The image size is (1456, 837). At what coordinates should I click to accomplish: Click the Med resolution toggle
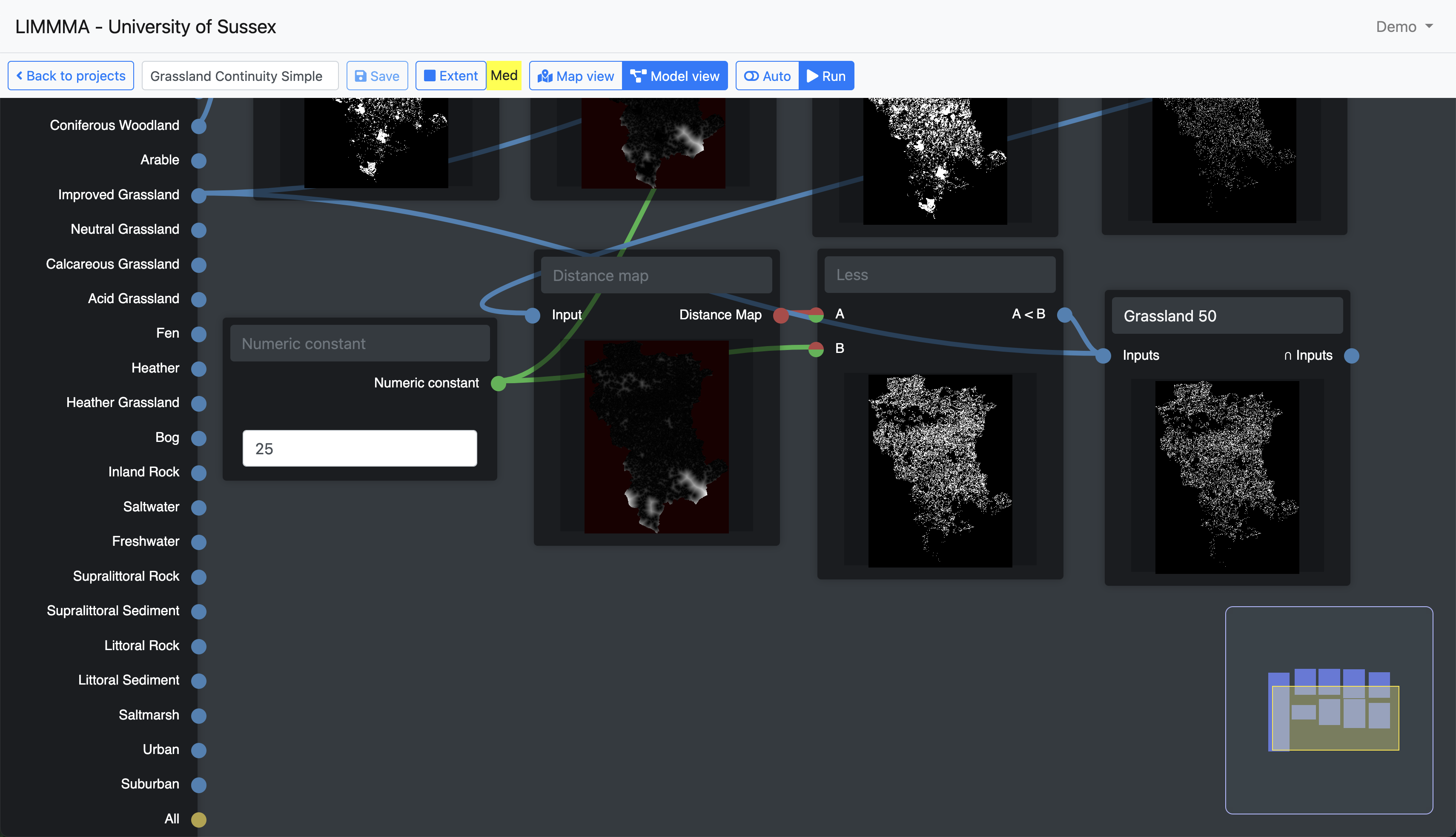point(504,76)
